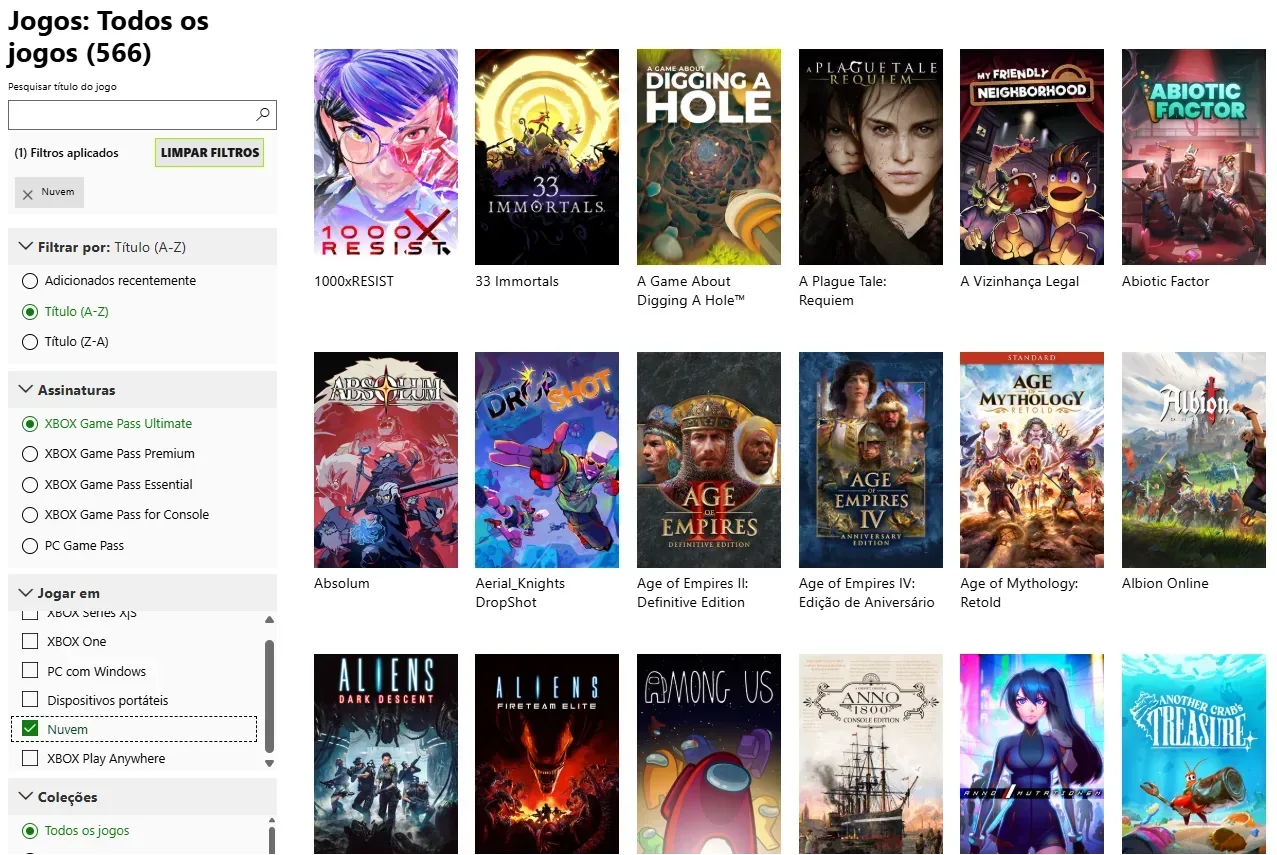
Task: Open the Albion Online game cover
Action: coord(1194,460)
